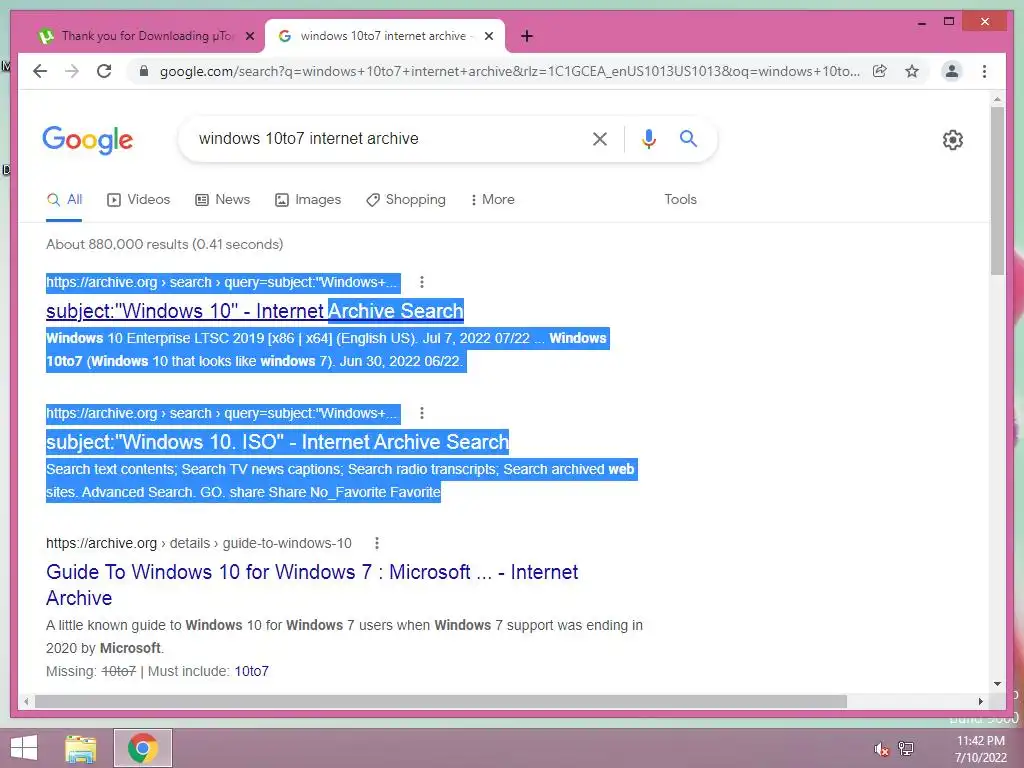Share this page icon in address bar
This screenshot has height=768, width=1024.
[x=880, y=71]
